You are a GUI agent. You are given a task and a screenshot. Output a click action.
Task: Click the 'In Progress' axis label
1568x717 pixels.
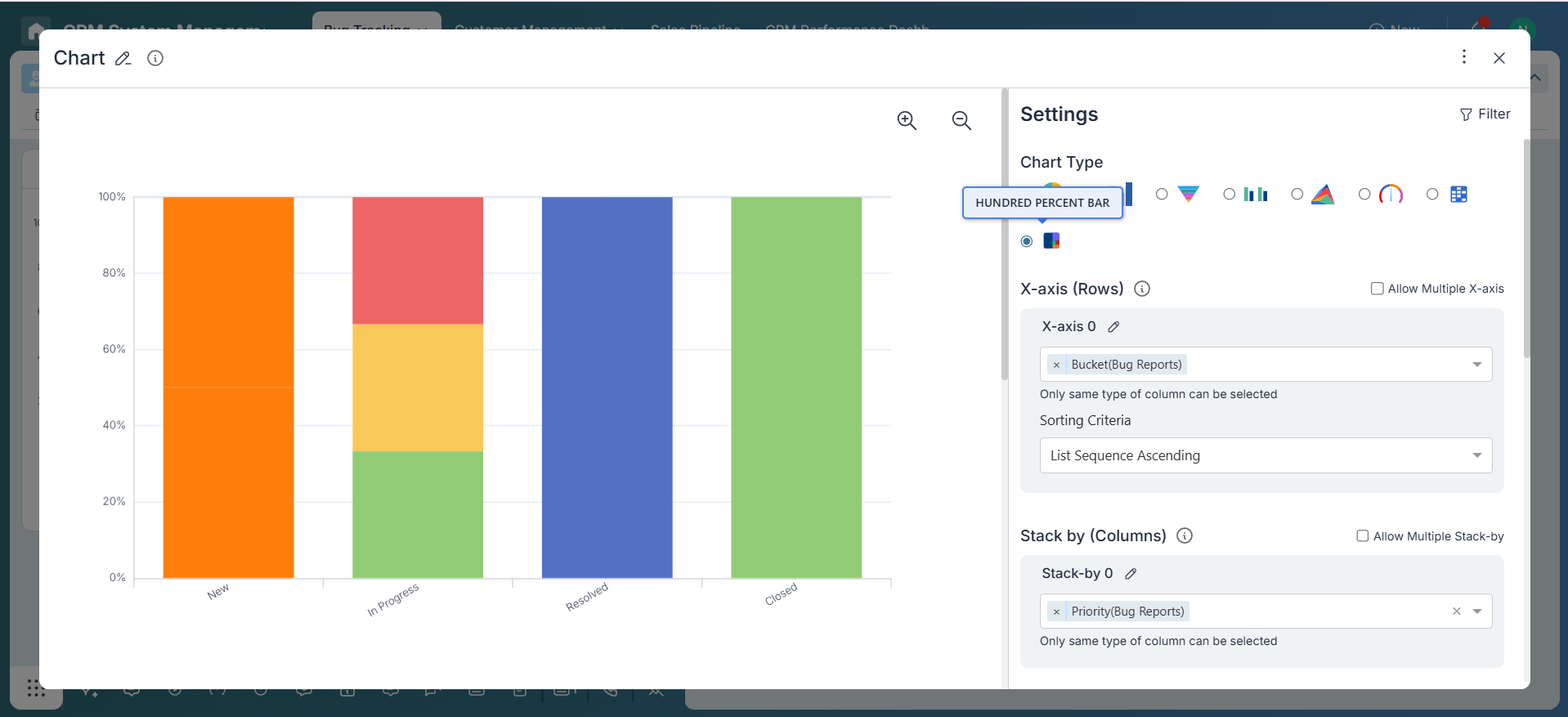pyautogui.click(x=393, y=600)
